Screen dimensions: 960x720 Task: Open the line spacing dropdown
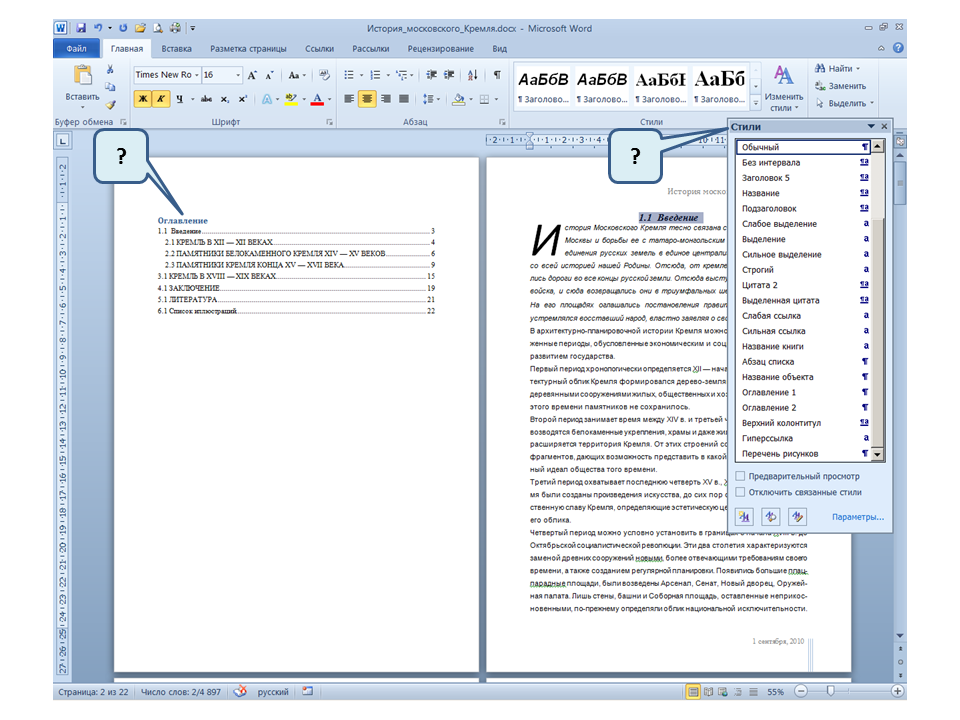coord(432,99)
